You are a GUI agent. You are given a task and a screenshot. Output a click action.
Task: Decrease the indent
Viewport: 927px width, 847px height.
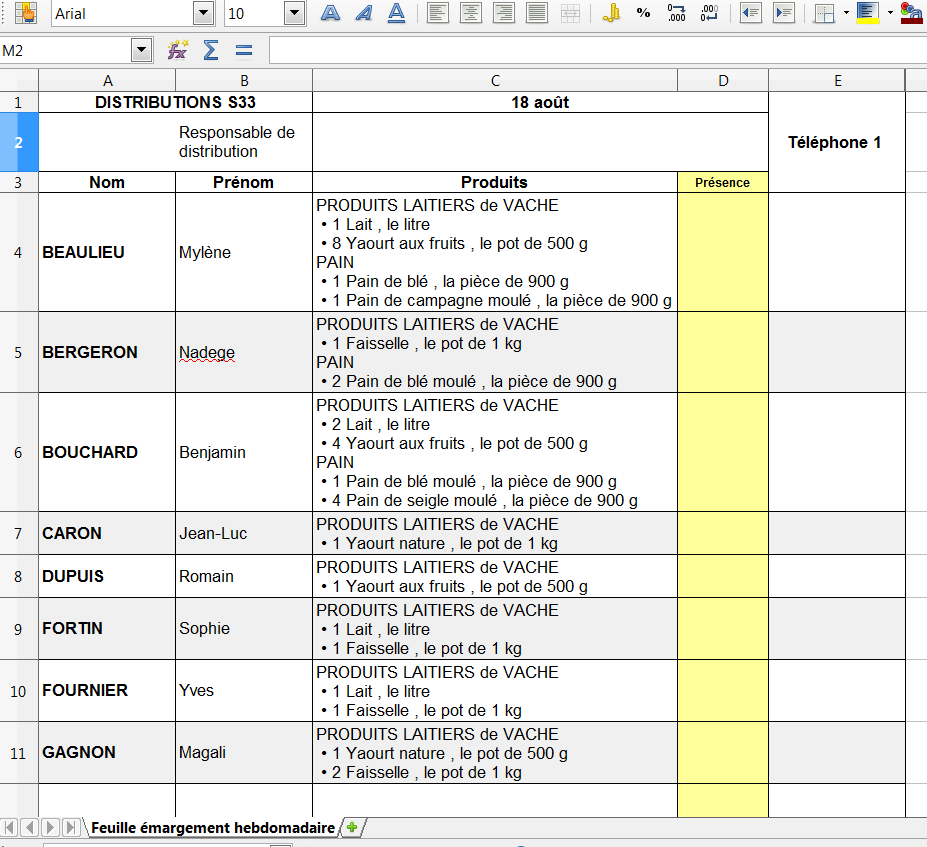(x=751, y=13)
